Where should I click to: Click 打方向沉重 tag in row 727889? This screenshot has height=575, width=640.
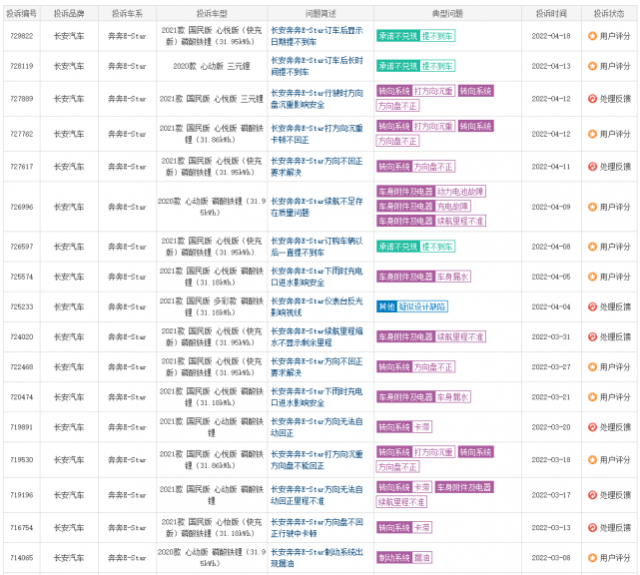433,91
